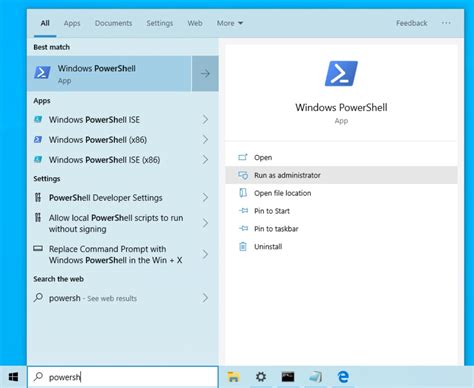
Task: Click the taskbar icon left of Edge
Action: click(x=315, y=377)
